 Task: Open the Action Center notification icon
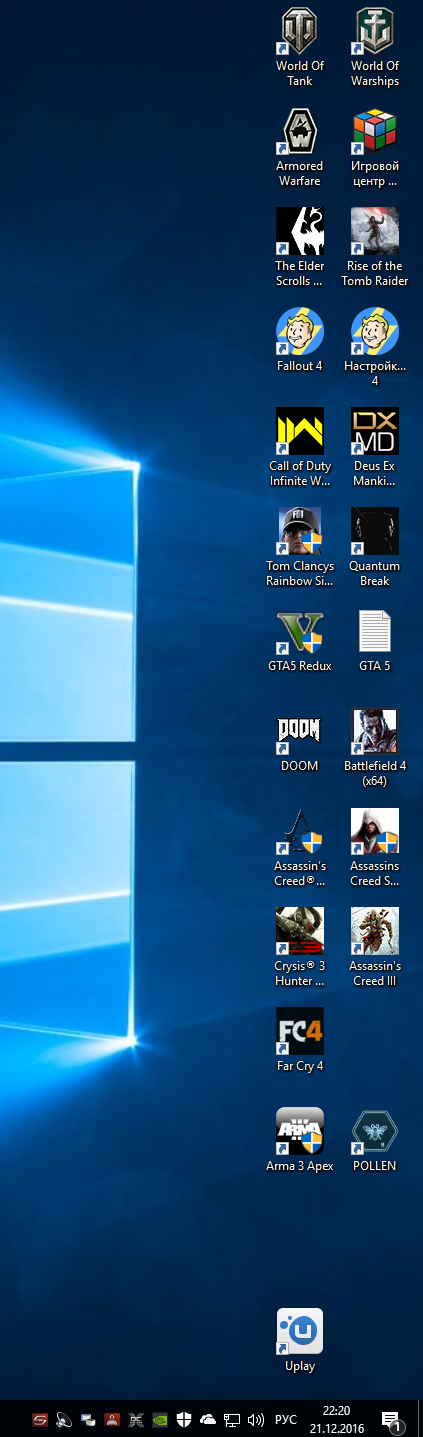tap(392, 1419)
